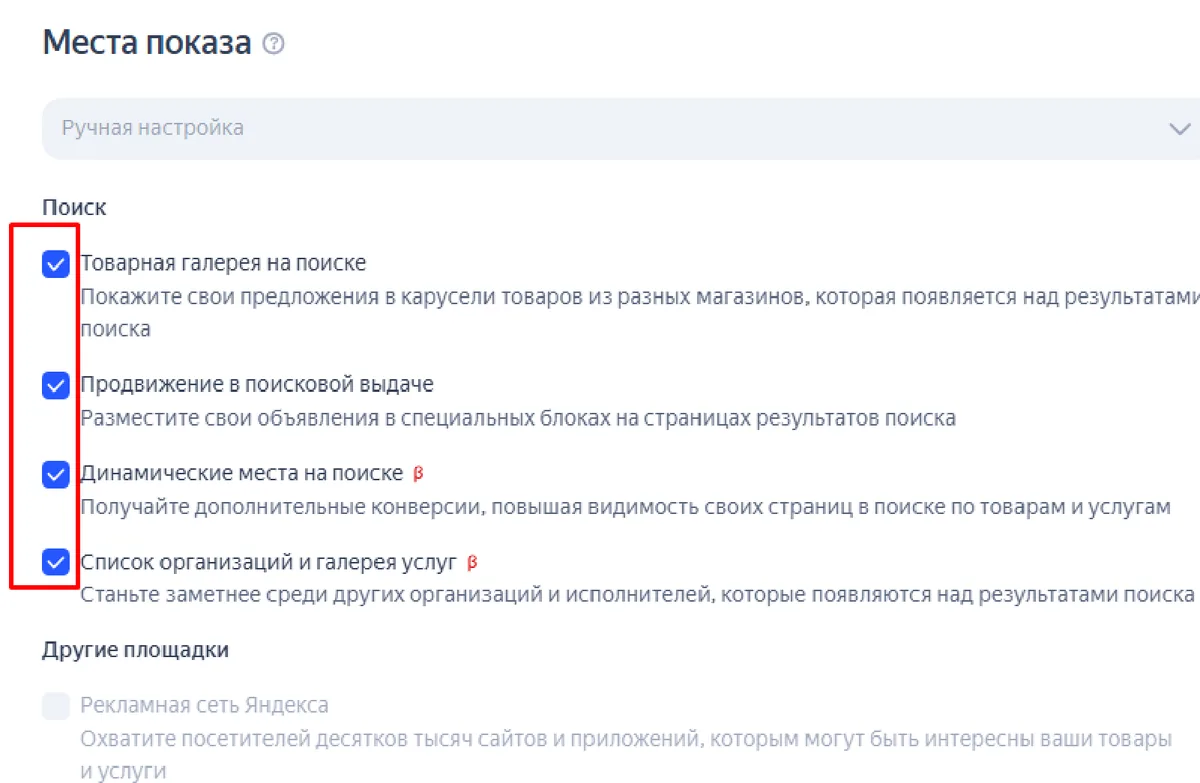Click the beta badge beside Список организаций и галерея услуг
The image size is (1200, 783).
click(x=472, y=562)
